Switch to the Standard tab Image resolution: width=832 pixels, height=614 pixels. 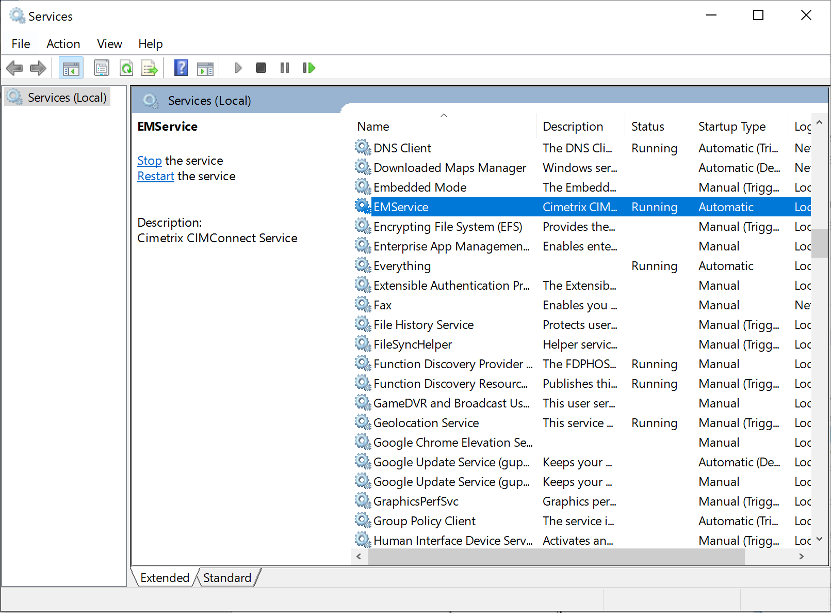point(227,578)
